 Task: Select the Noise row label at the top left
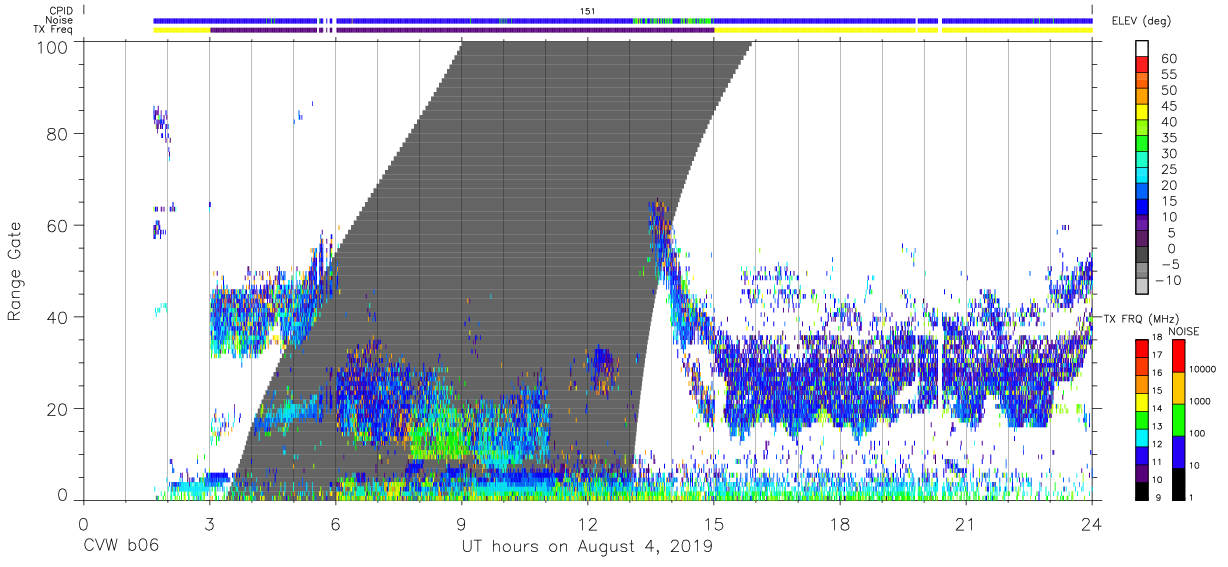coord(59,20)
